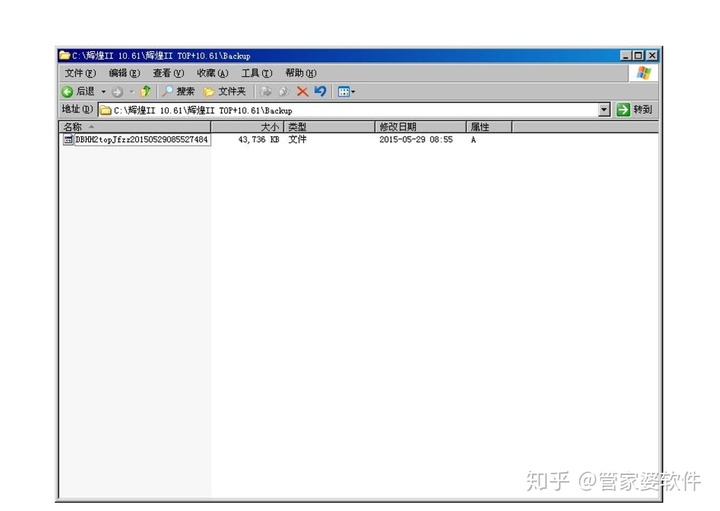
Task: Close the Backup explorer window
Action: [x=652, y=56]
